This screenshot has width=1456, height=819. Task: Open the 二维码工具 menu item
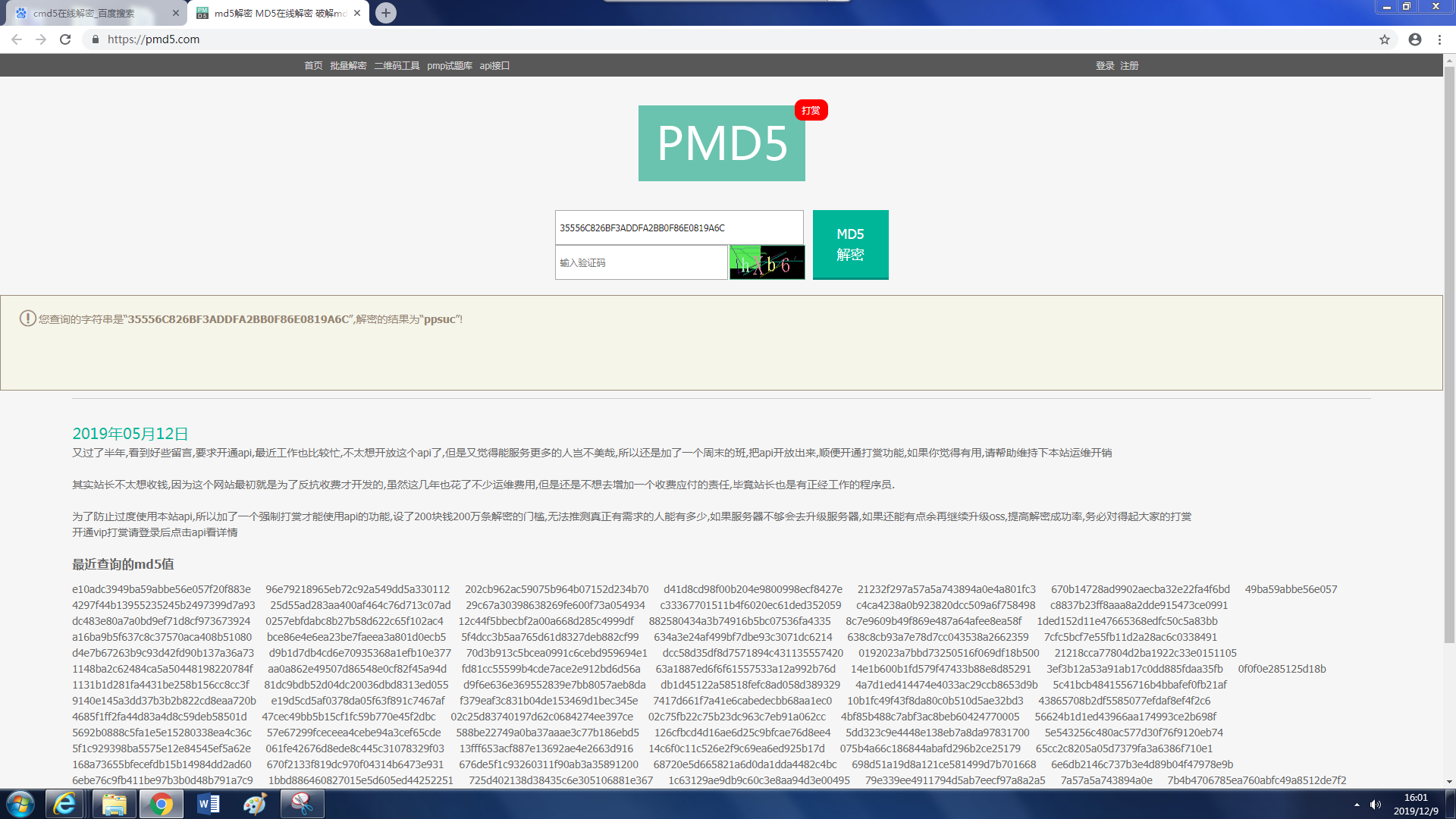tap(397, 66)
